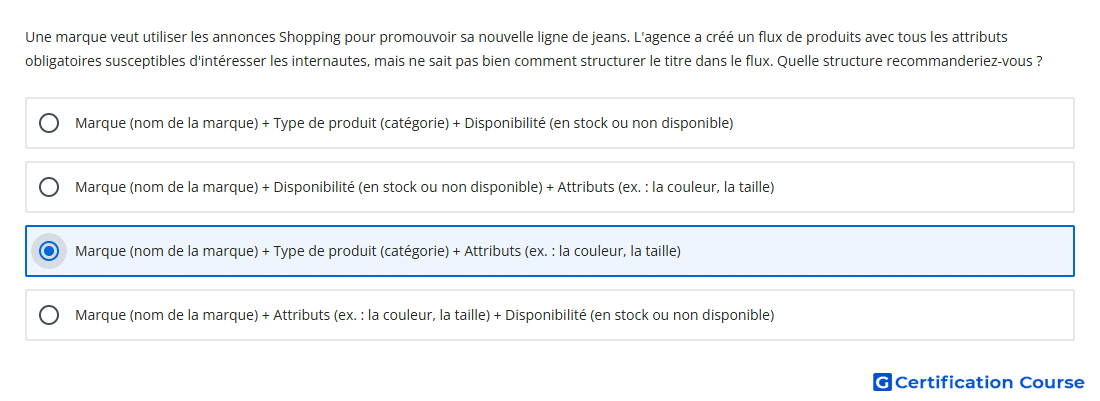This screenshot has height=401, width=1100.
Task: Click empty right side of the first answer card
Action: tap(905, 123)
